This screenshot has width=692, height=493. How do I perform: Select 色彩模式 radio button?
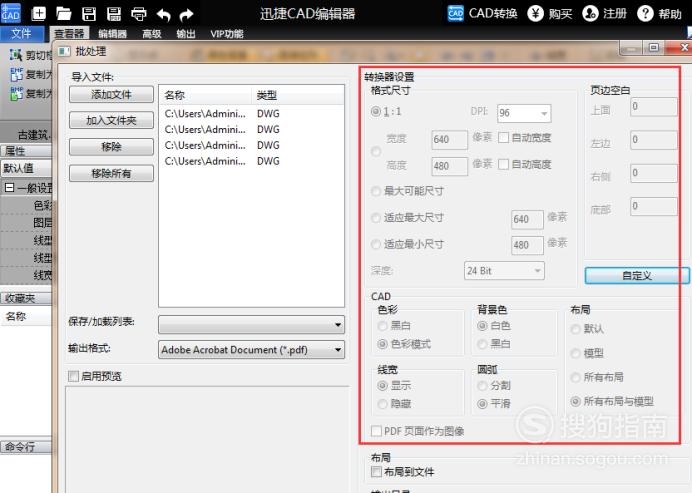(382, 344)
